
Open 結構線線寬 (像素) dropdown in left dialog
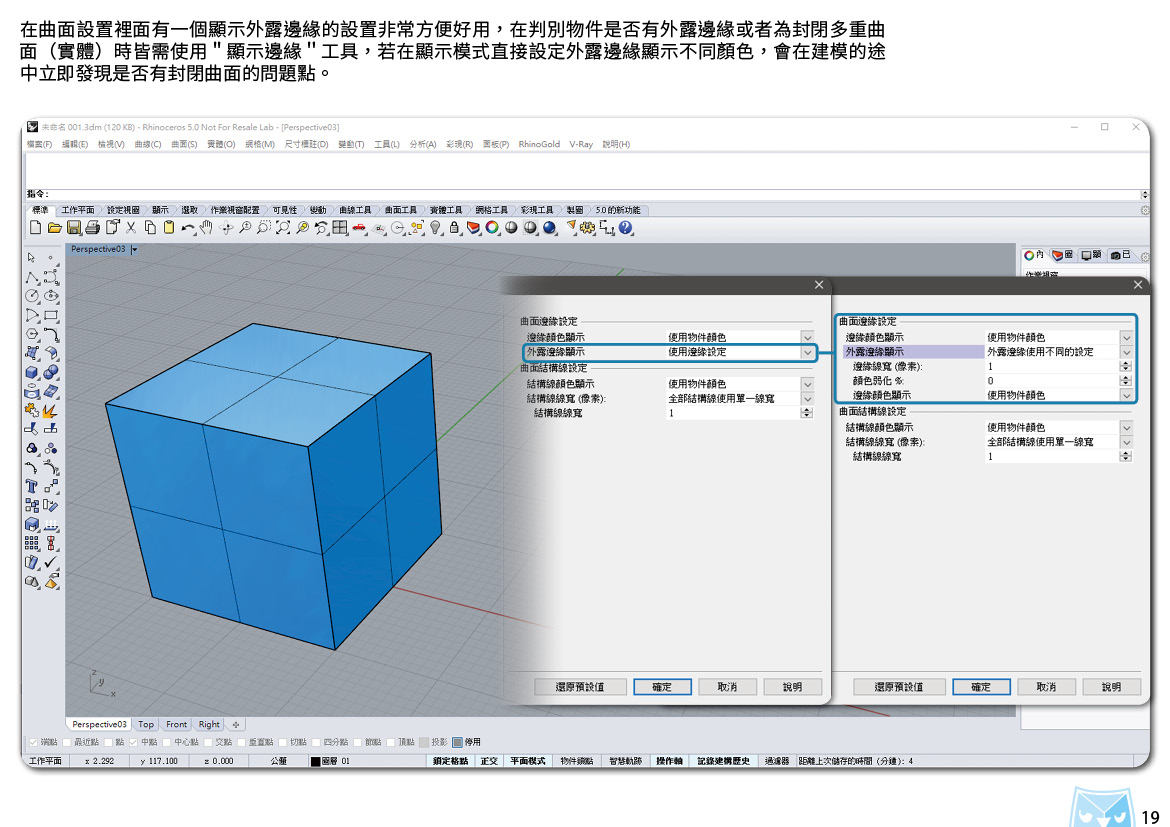(x=807, y=399)
